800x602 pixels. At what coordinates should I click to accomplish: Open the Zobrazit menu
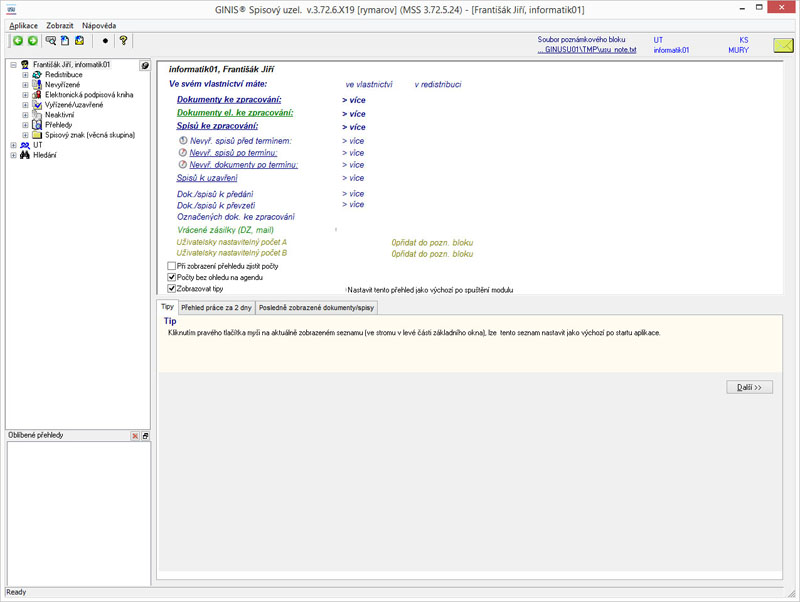(60, 26)
